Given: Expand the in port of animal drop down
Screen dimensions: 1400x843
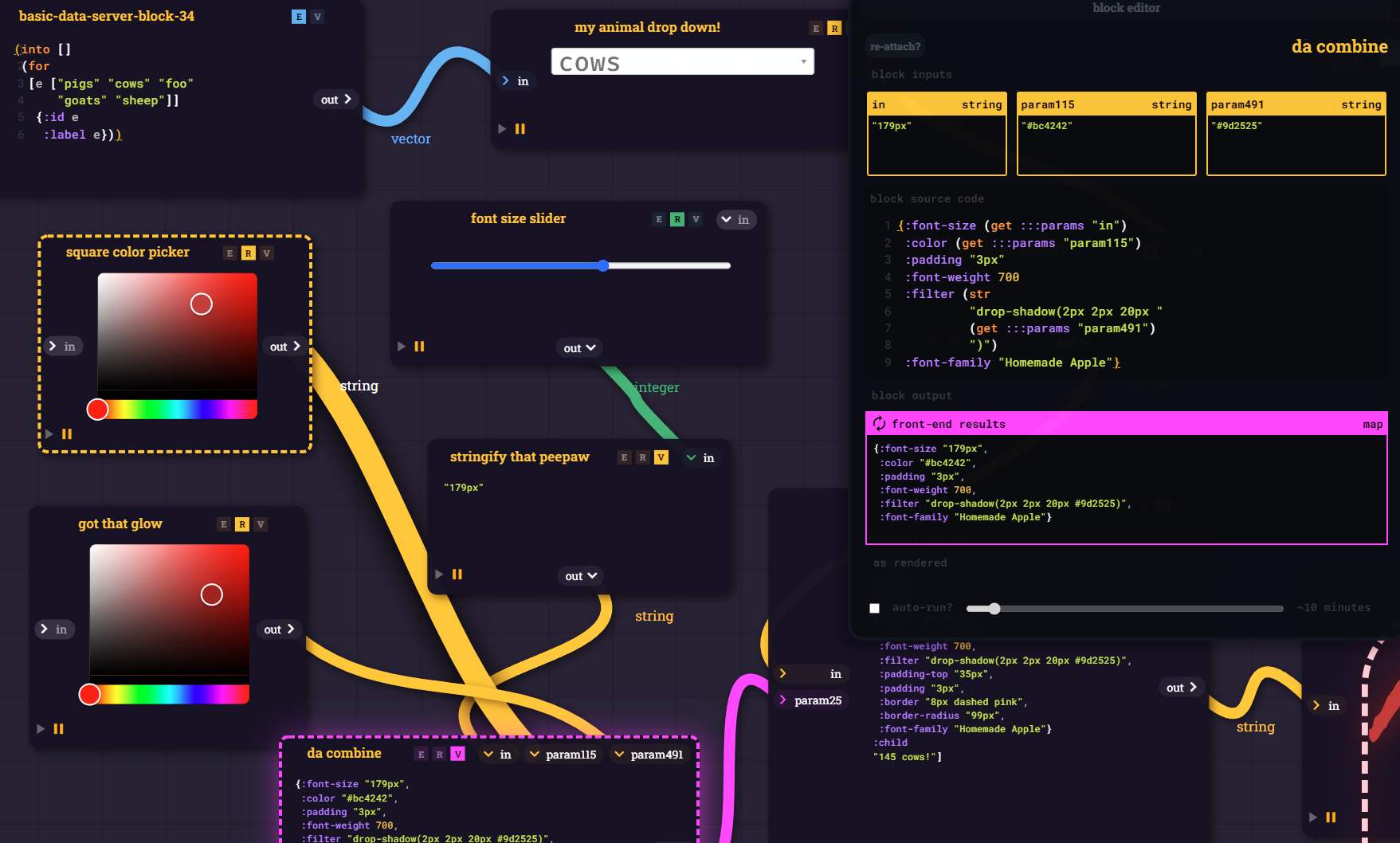Looking at the screenshot, I should [516, 80].
